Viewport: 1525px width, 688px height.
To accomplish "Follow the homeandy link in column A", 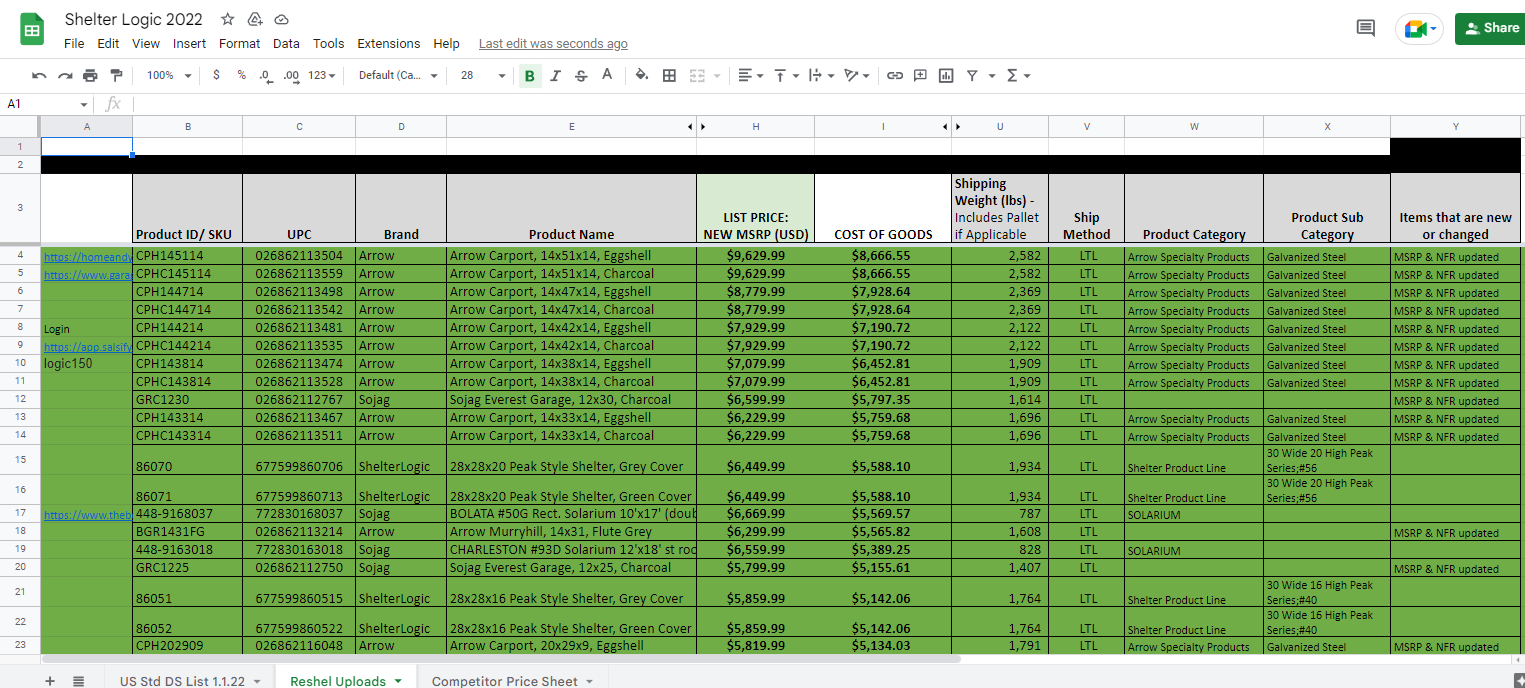I will coord(88,256).
